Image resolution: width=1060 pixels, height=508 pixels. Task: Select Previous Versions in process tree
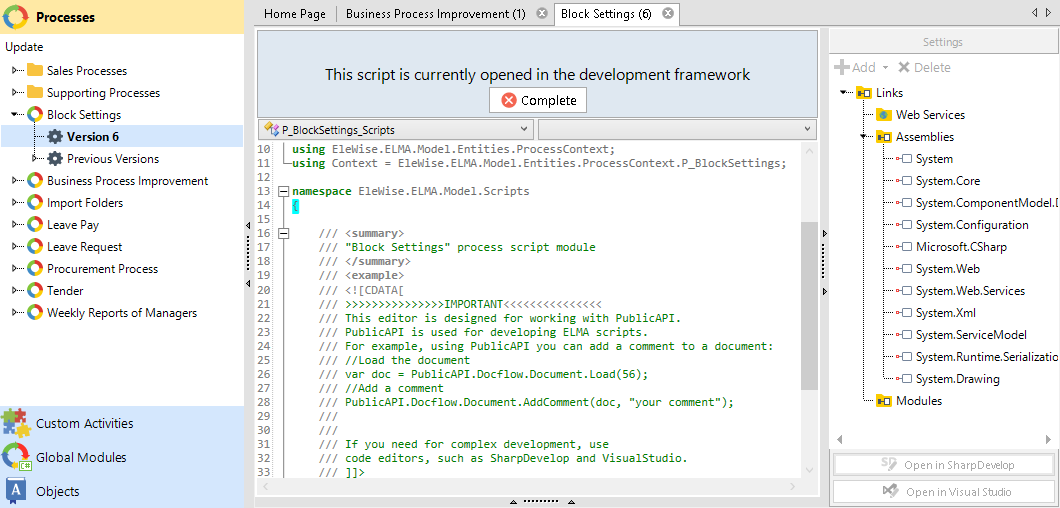coord(112,159)
